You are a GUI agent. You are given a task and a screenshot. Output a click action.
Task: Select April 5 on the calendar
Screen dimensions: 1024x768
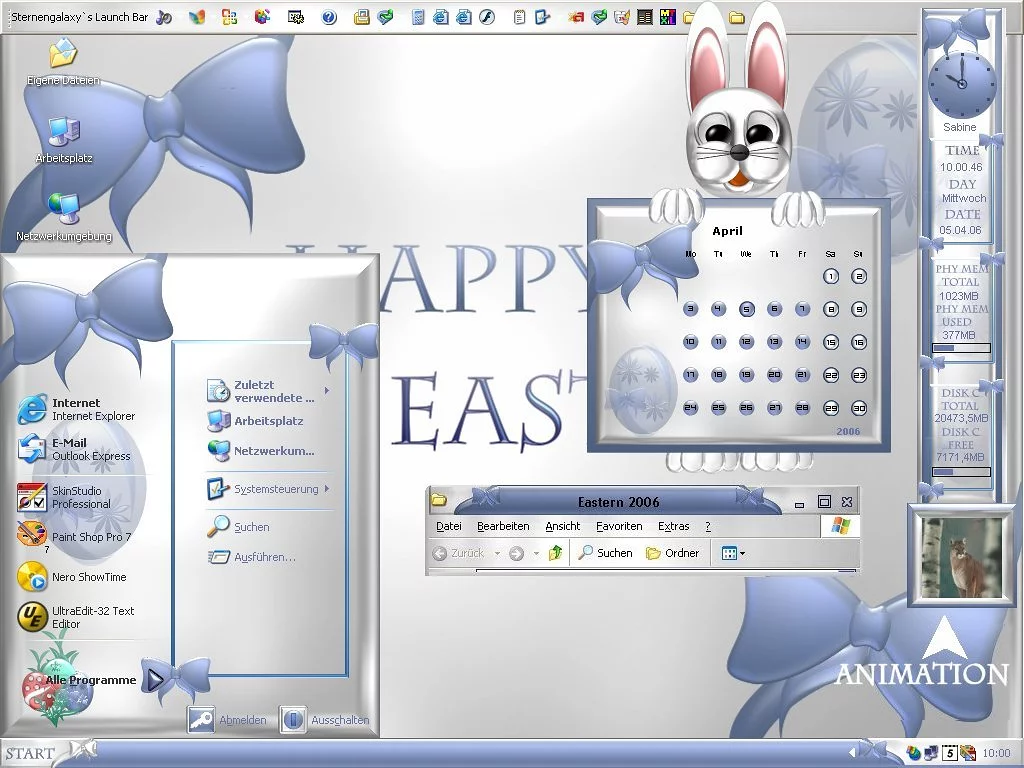(746, 309)
